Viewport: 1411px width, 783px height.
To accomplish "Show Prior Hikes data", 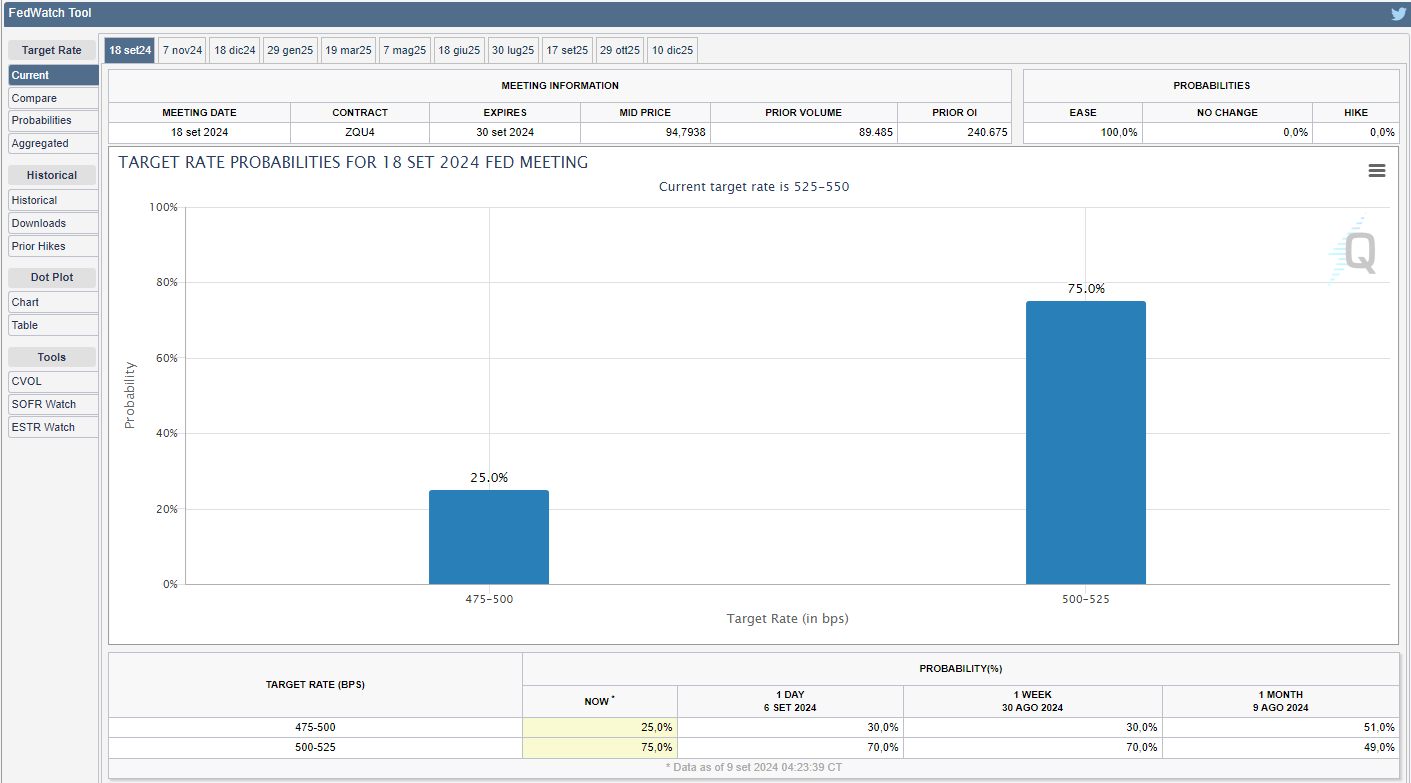I will click(x=53, y=246).
